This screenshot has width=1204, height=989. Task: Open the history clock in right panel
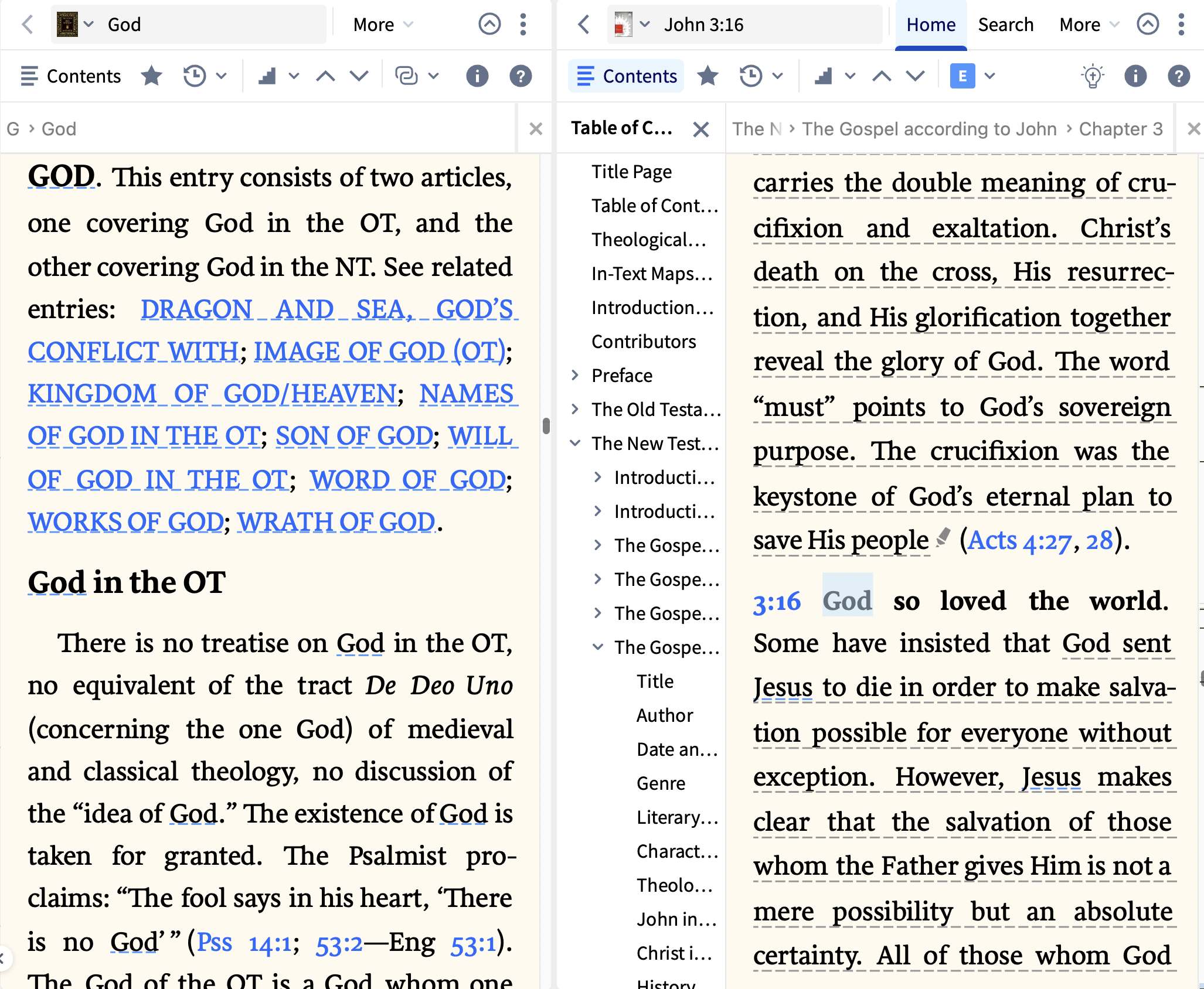pos(751,76)
